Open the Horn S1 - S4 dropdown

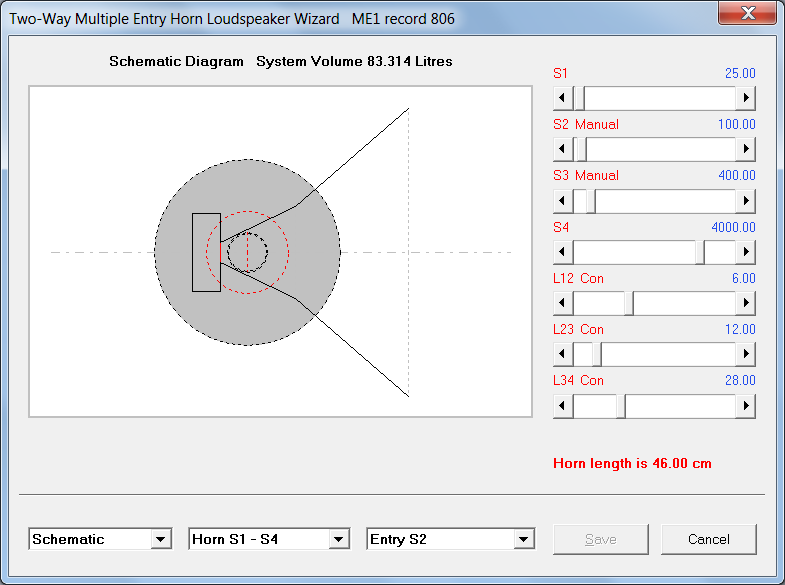click(339, 539)
